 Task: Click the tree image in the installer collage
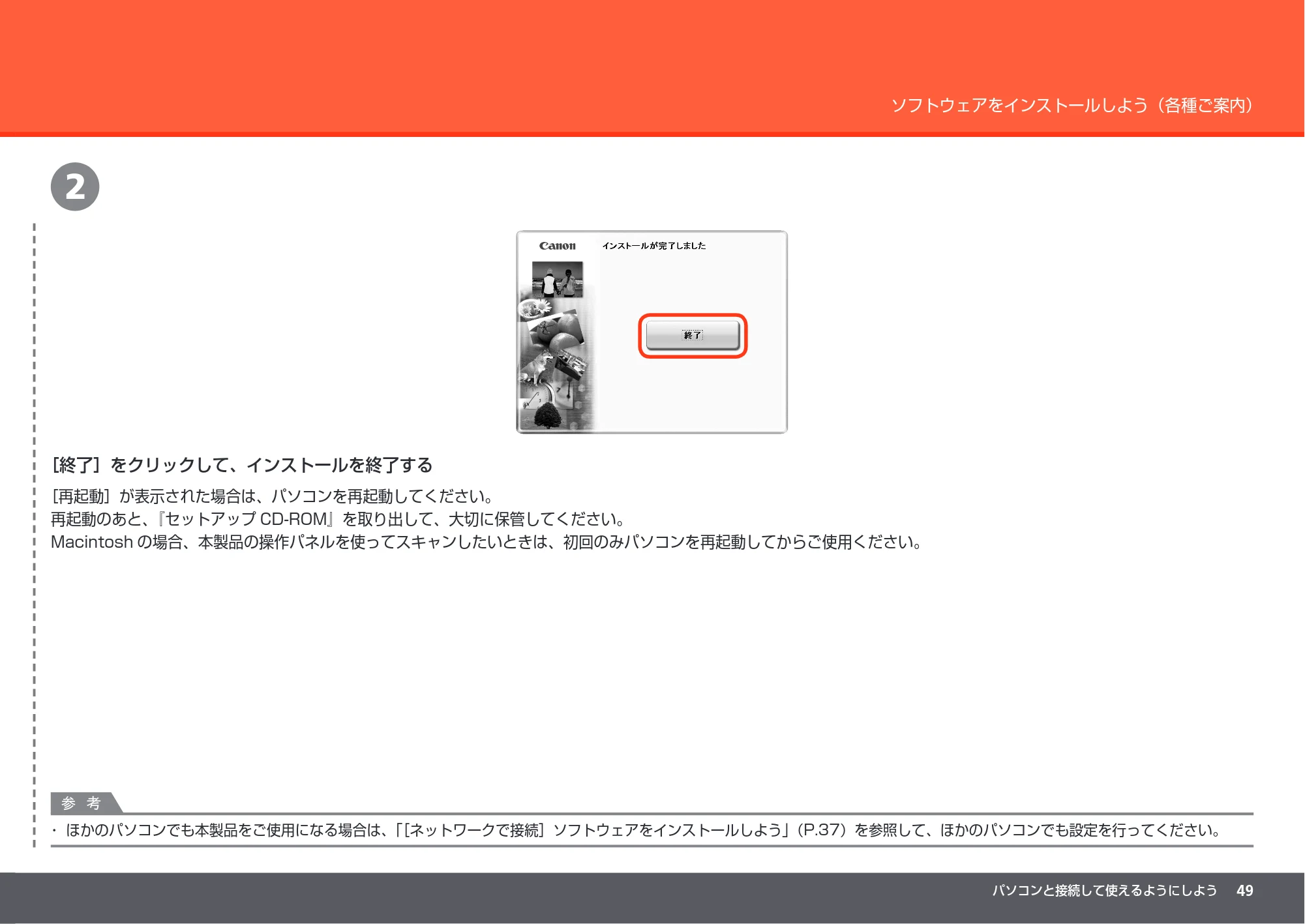[x=547, y=415]
